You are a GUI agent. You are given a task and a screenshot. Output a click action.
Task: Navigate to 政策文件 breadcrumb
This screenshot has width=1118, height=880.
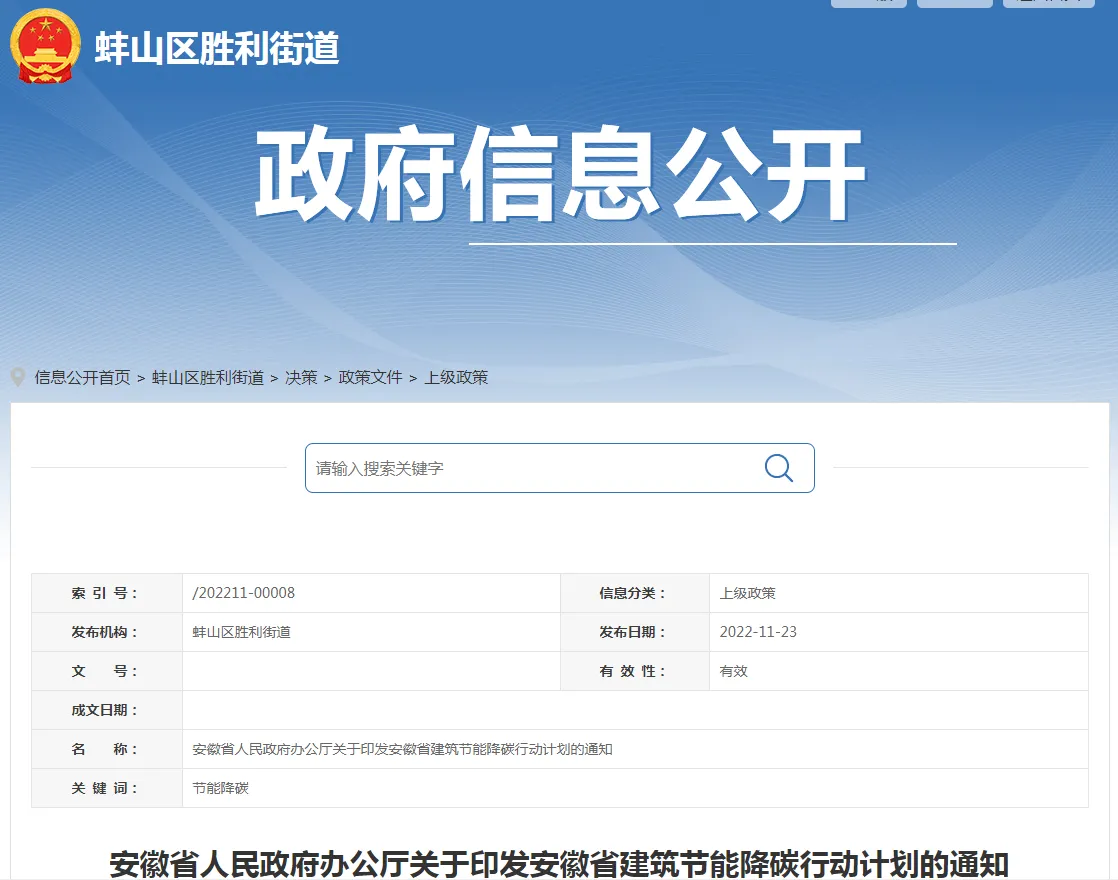[371, 377]
